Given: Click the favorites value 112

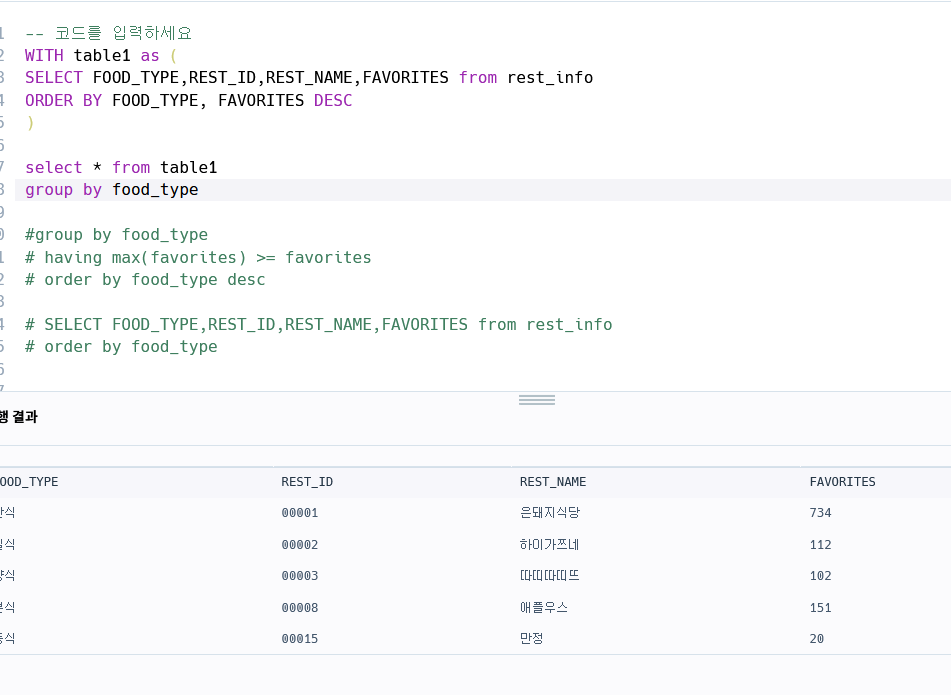Looking at the screenshot, I should tap(820, 545).
